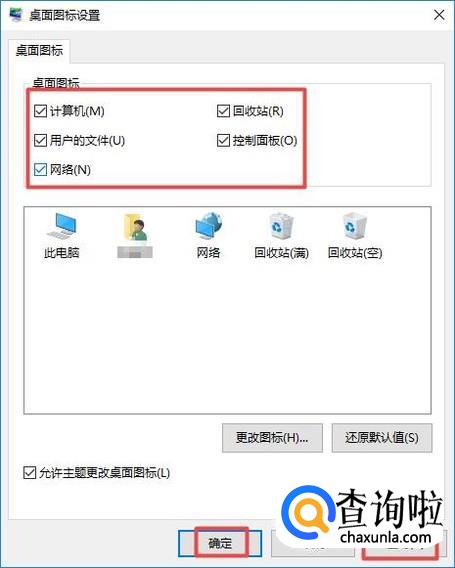Click the dialog's title bar monitor icon
Image resolution: width=455 pixels, height=568 pixels.
[x=16, y=14]
